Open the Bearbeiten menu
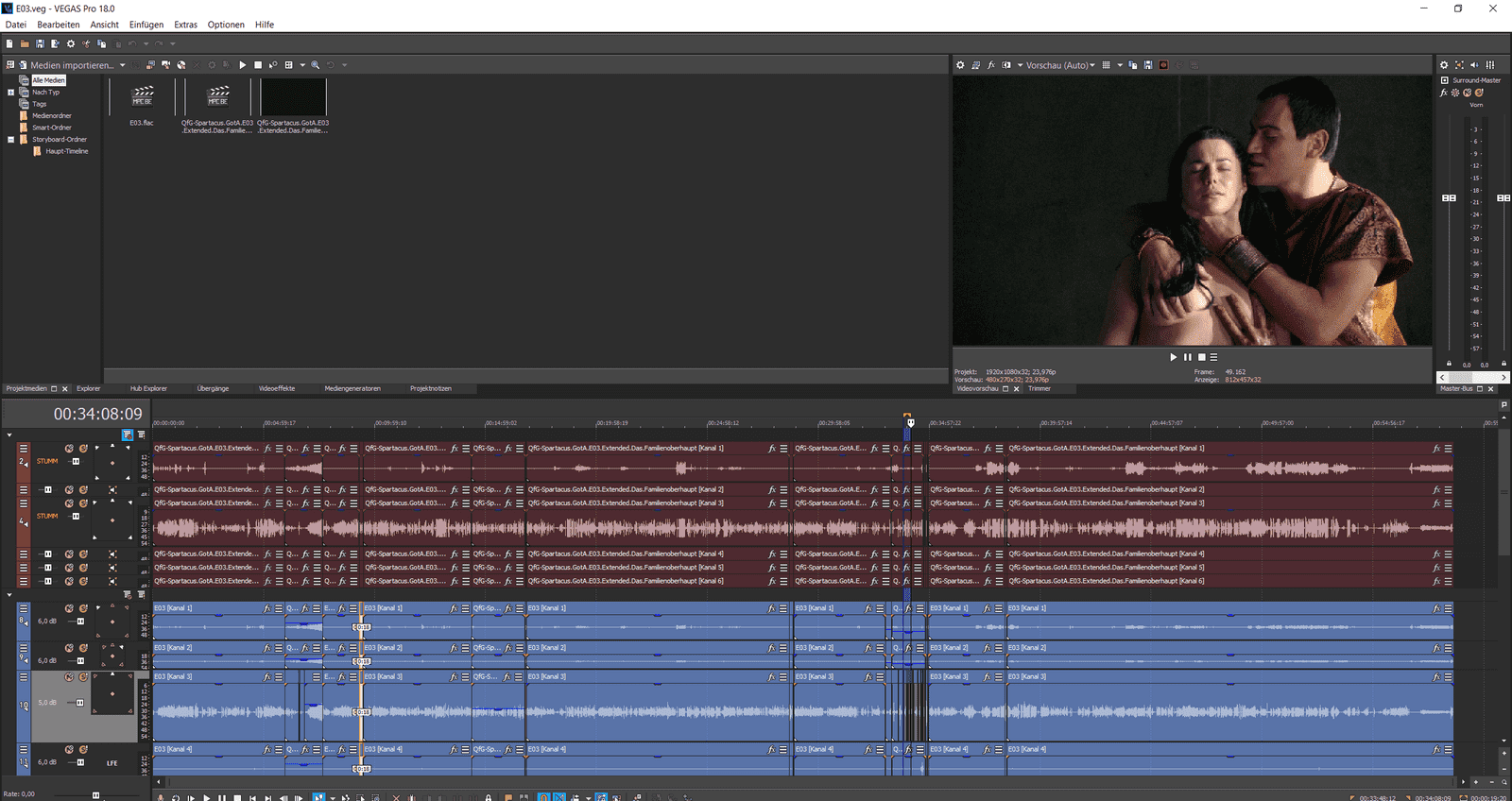This screenshot has height=801, width=1512. 59,25
